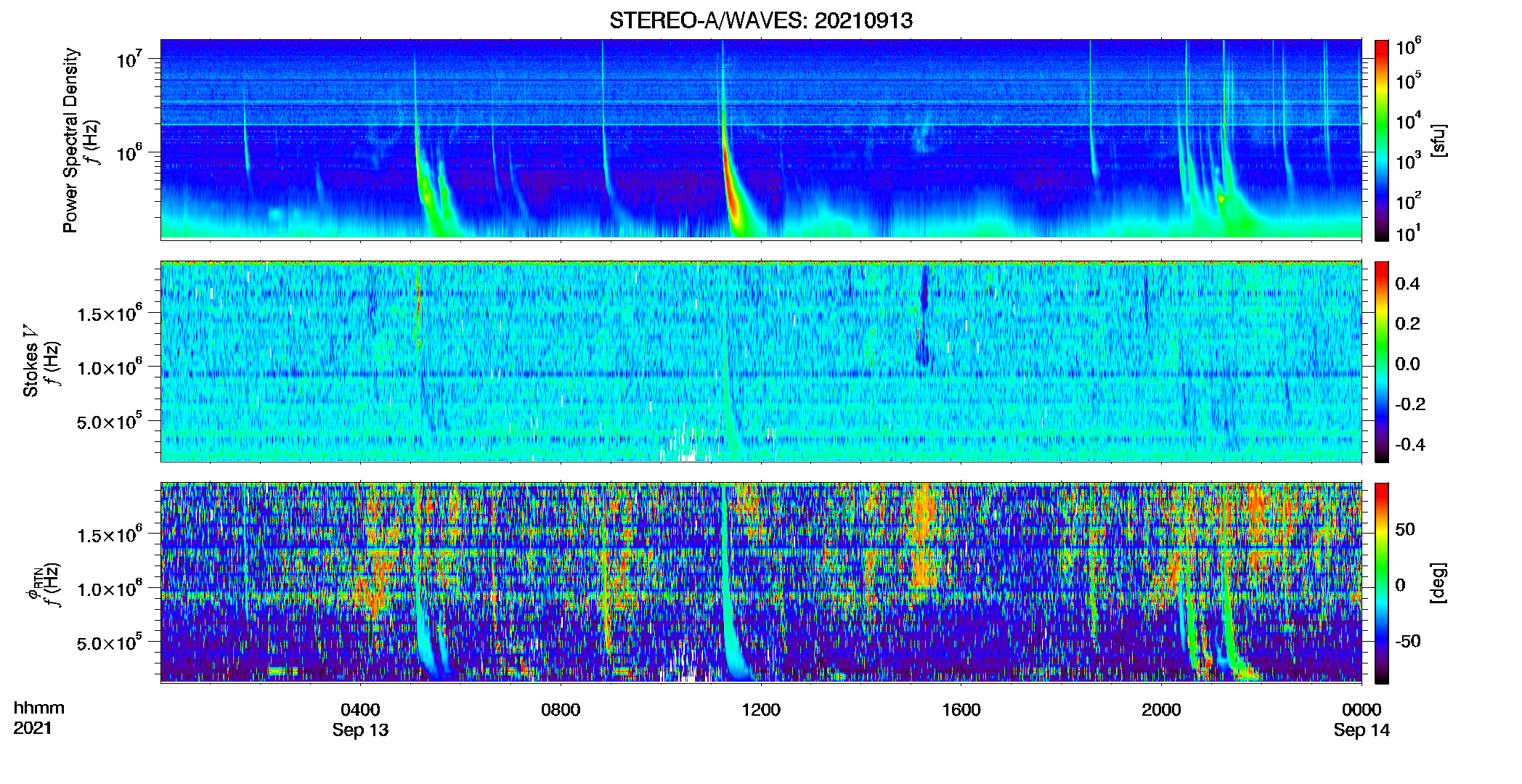Click the power spectral density colorbar
1522x784 pixels.
point(1382,140)
